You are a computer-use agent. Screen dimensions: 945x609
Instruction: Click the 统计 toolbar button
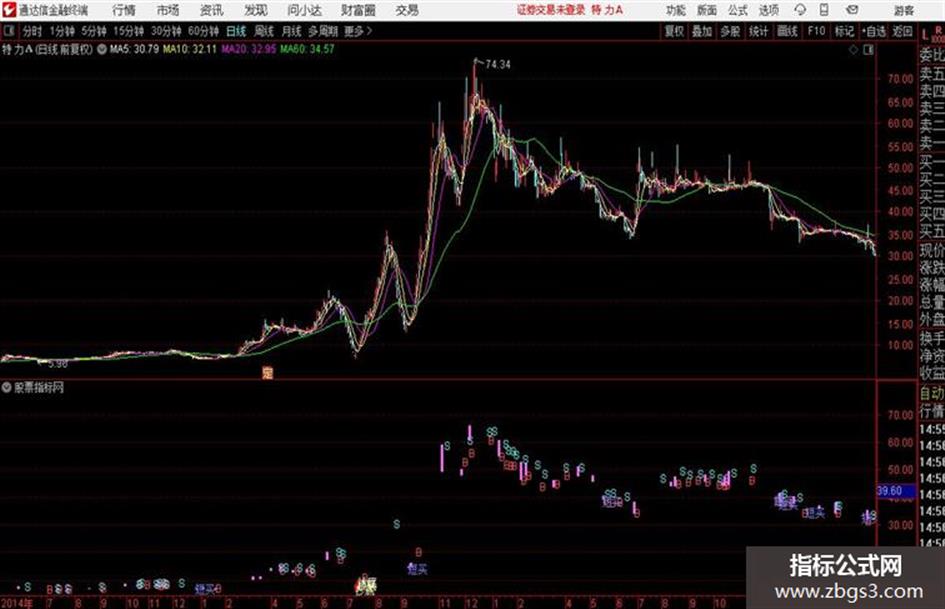(x=758, y=31)
